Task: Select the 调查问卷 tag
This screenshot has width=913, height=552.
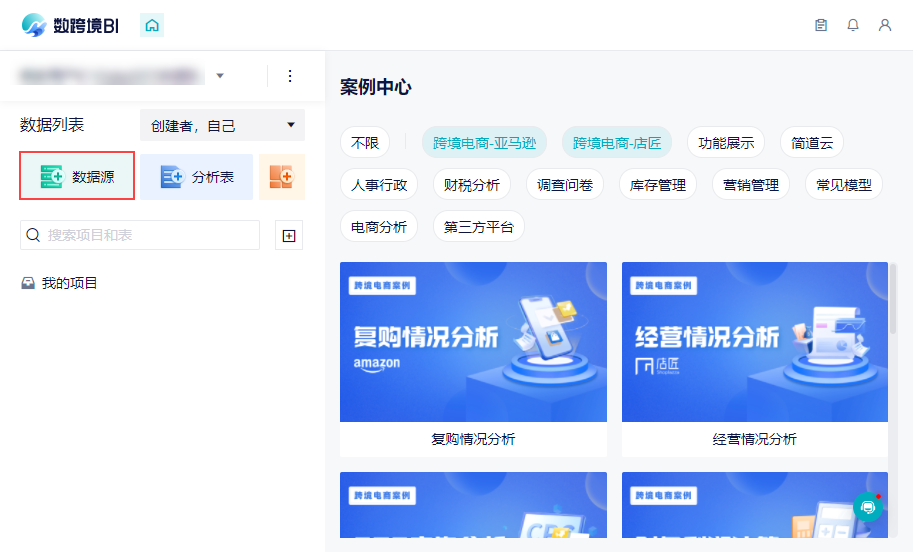Action: [565, 185]
